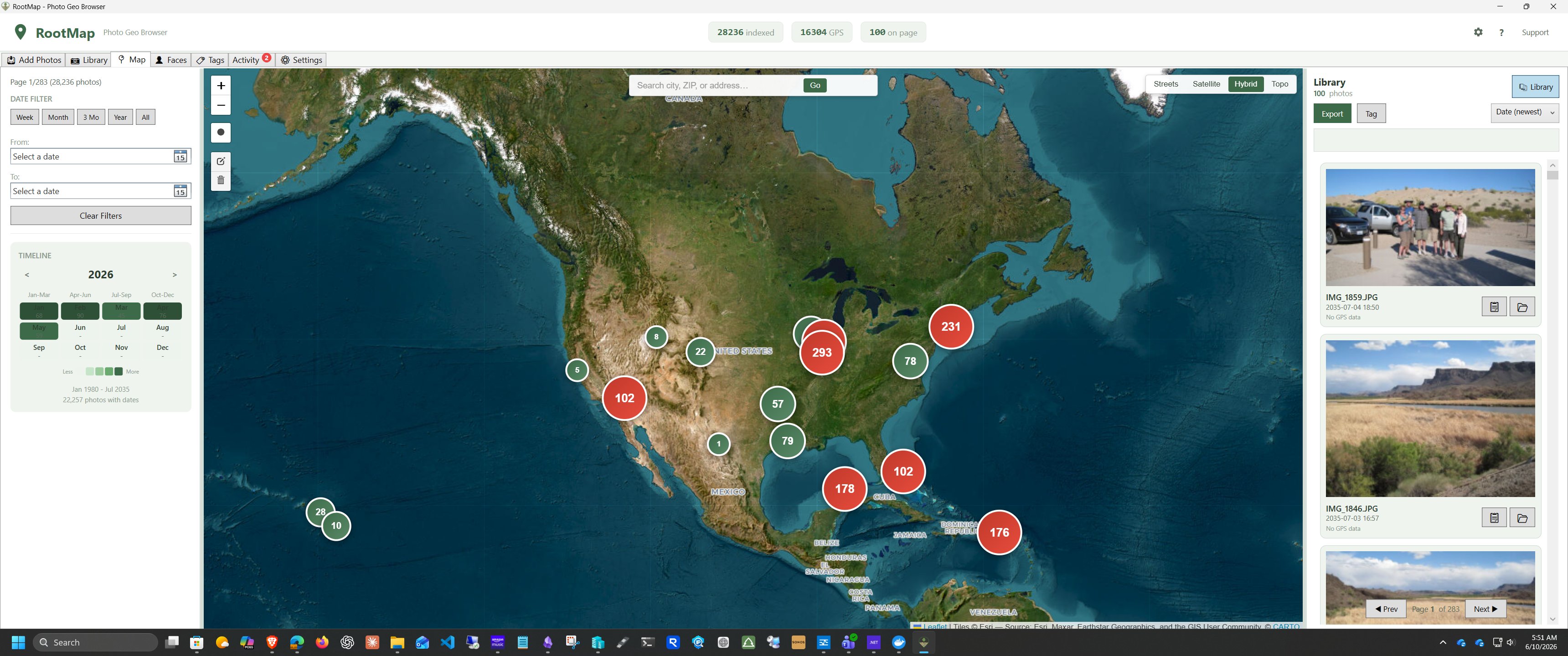Image resolution: width=1568 pixels, height=656 pixels.
Task: Select Jan 2026 in timeline heatmap
Action: 39,311
